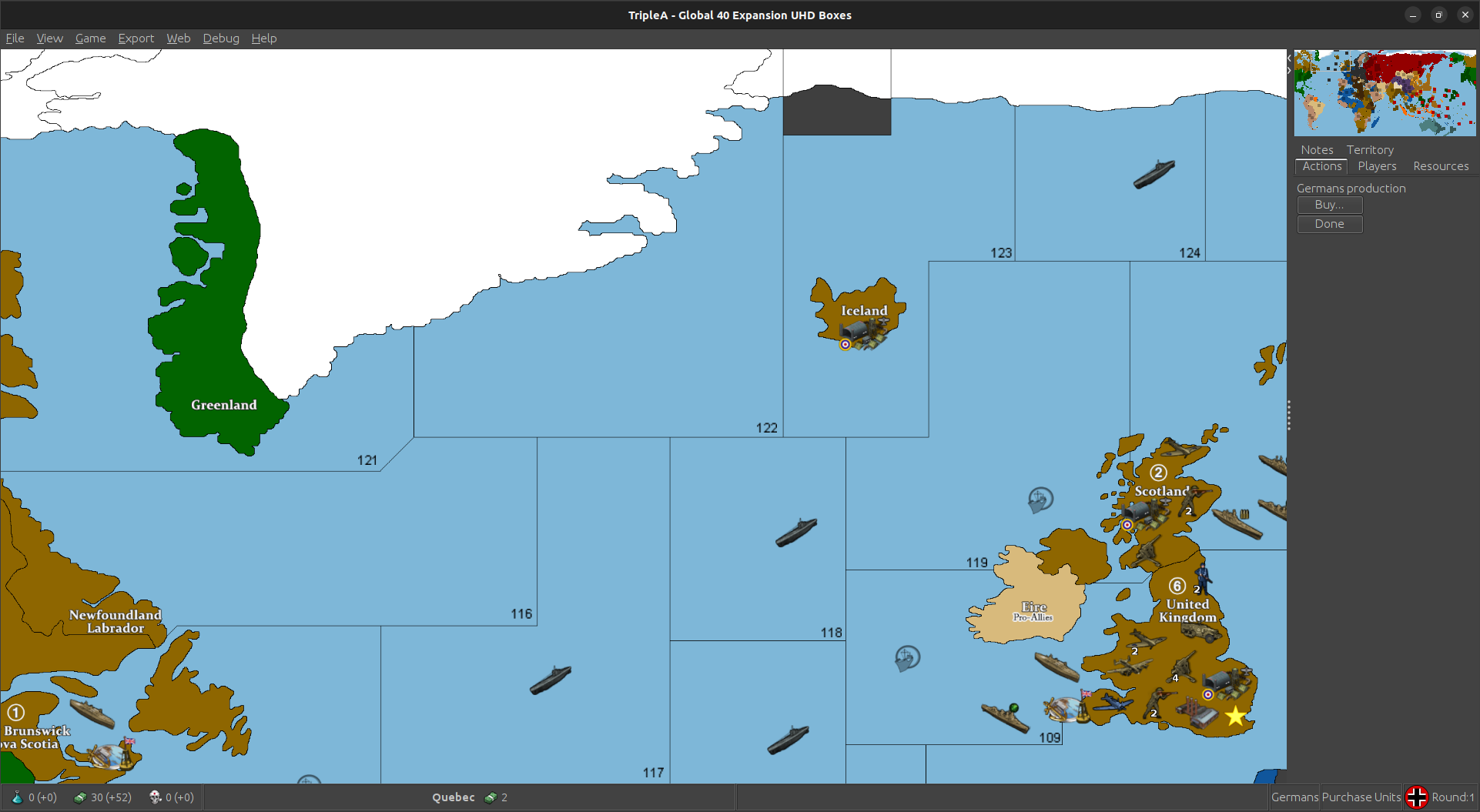Click the PUs money icon showing 30 (+52)

[x=80, y=797]
